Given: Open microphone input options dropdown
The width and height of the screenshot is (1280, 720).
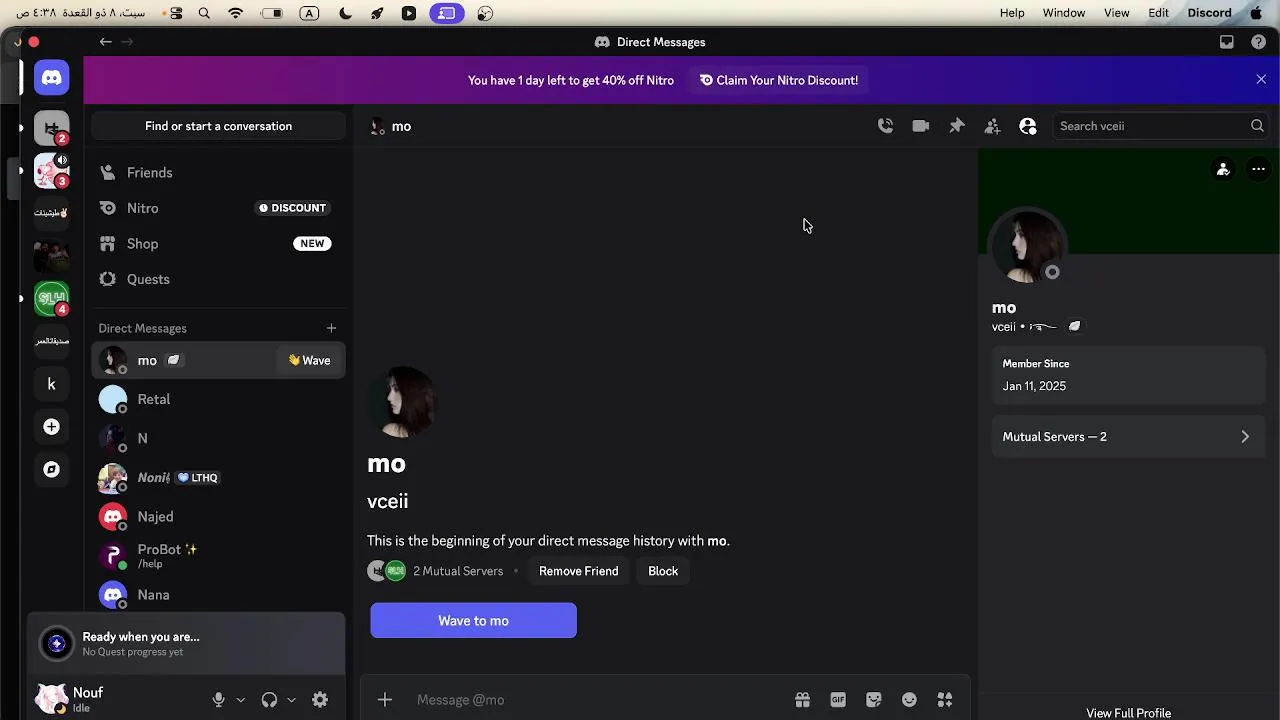Looking at the screenshot, I should pyautogui.click(x=241, y=700).
